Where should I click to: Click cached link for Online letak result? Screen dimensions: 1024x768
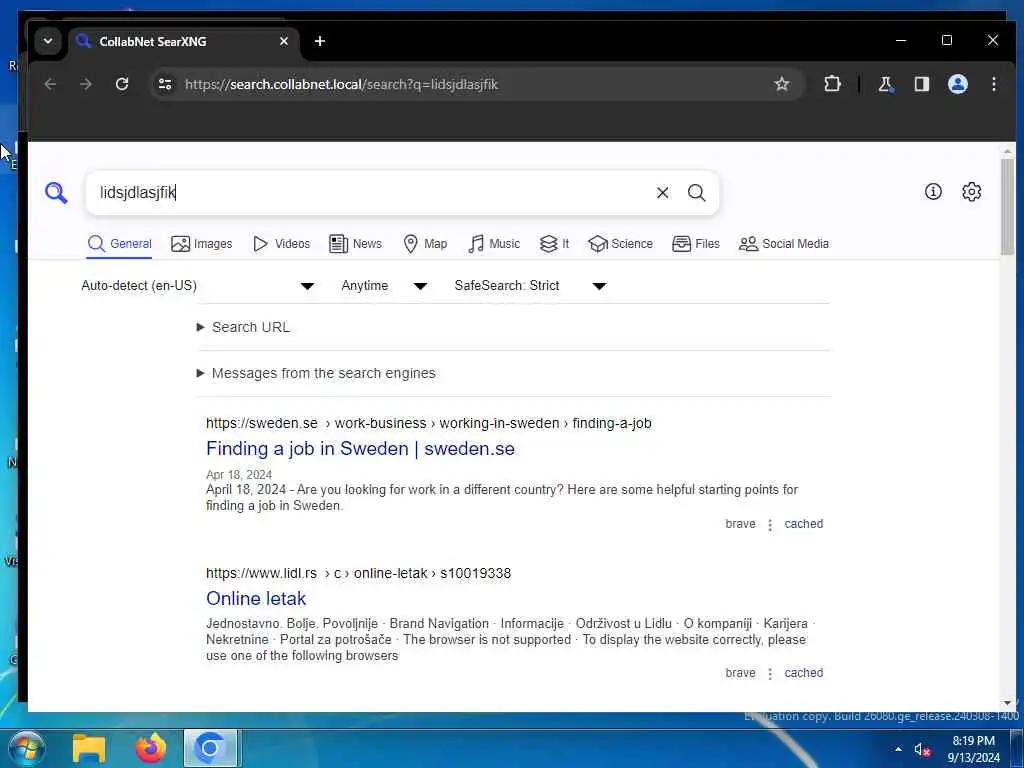click(x=803, y=673)
